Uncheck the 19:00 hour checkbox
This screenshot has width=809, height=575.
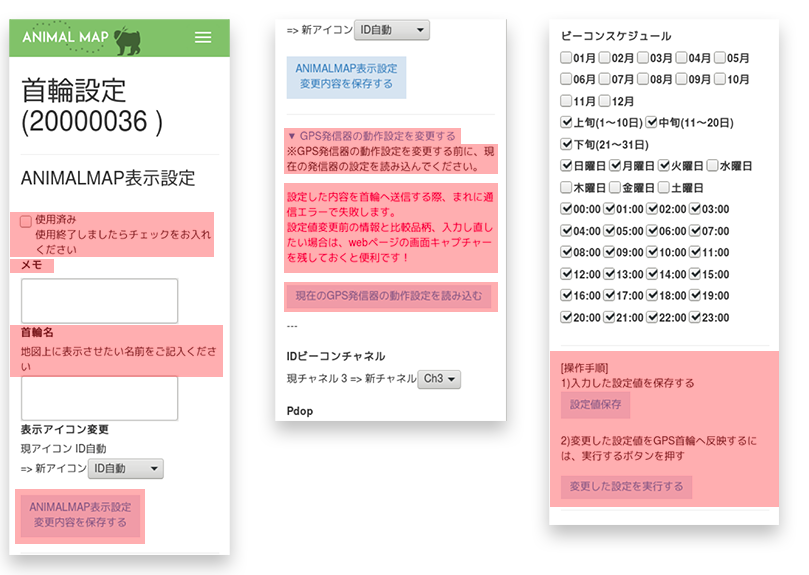click(695, 295)
